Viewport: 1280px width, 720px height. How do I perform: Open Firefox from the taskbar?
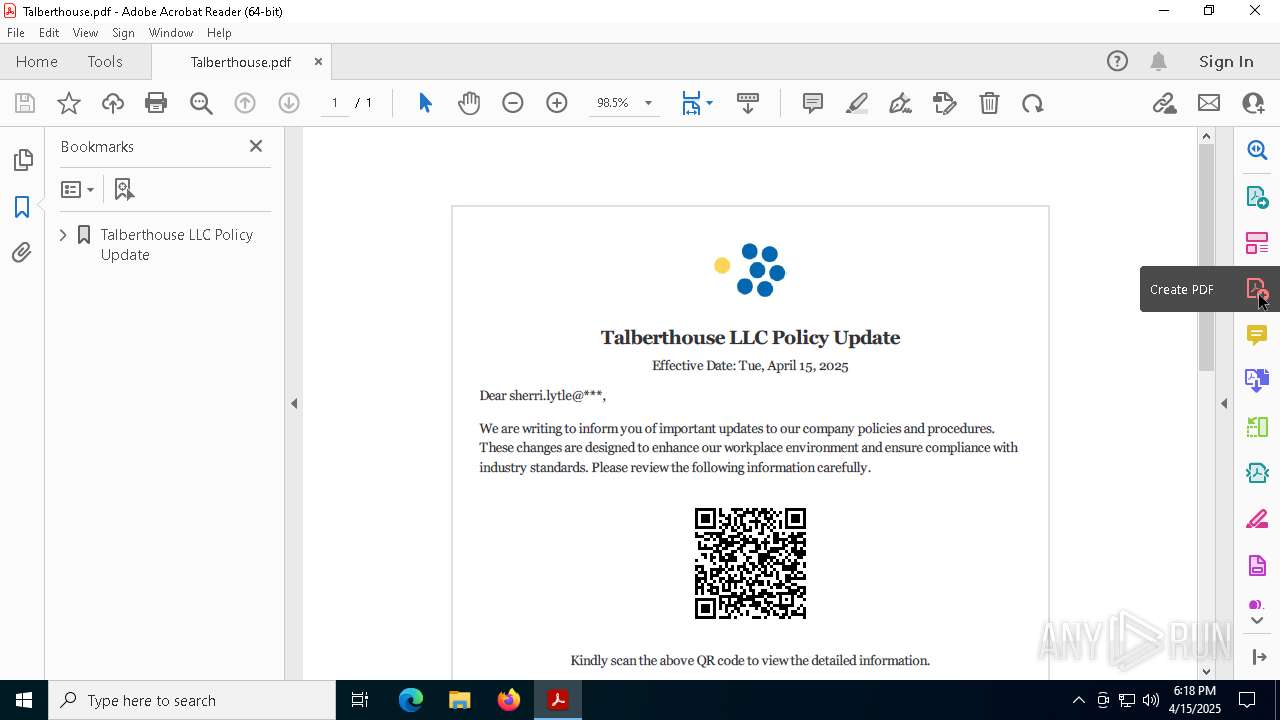509,700
